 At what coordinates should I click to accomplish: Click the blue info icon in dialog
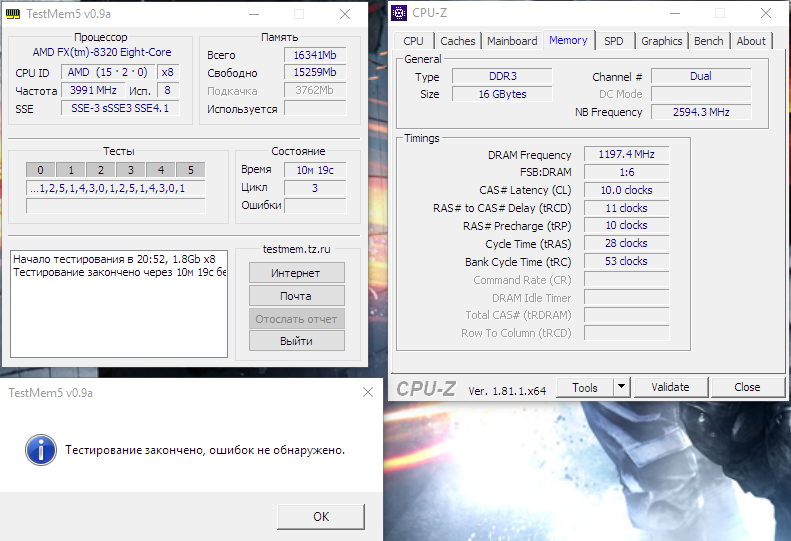41,450
